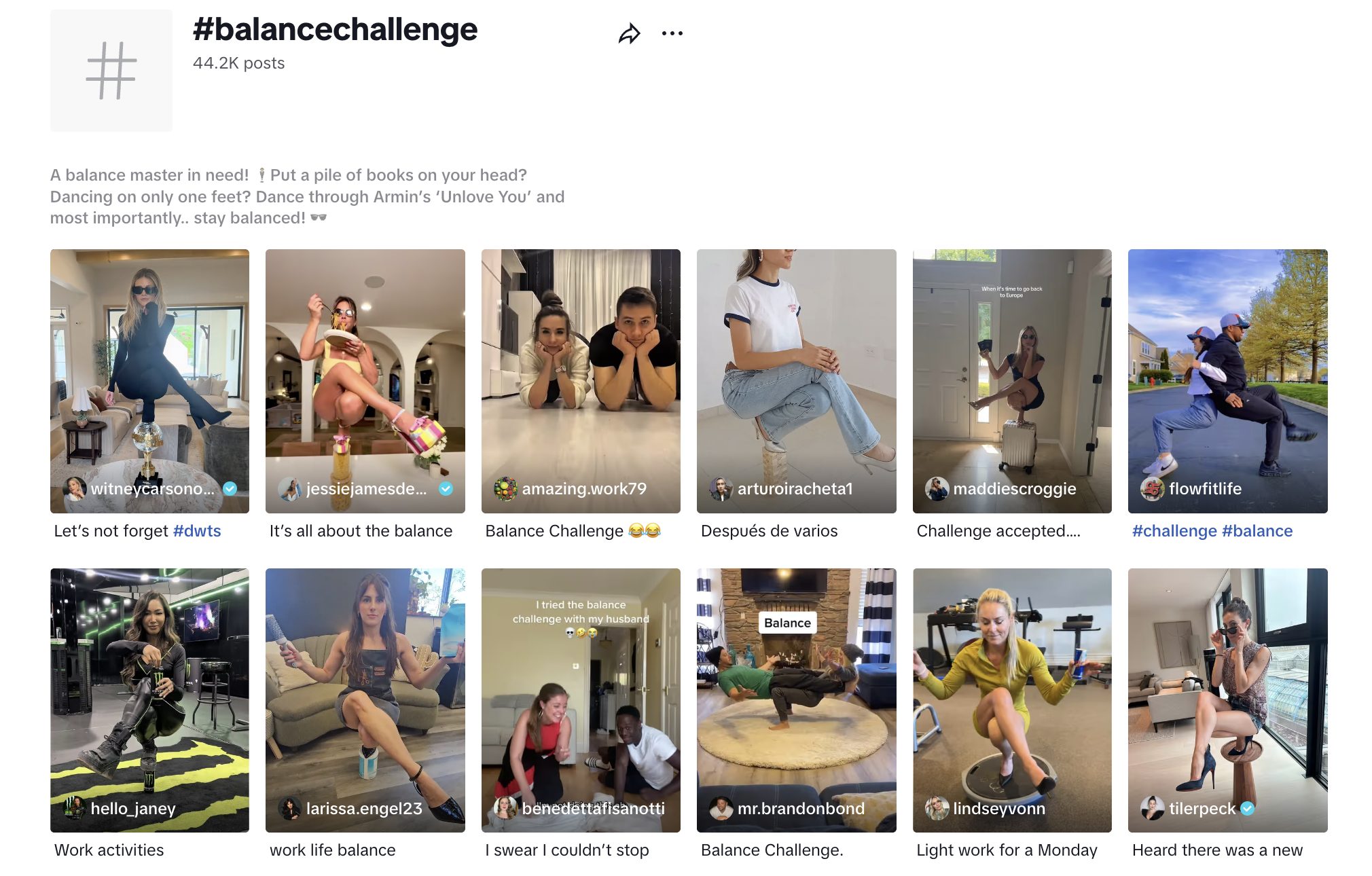Click witneycarsono profile avatar
This screenshot has height=876, width=1372.
[74, 488]
